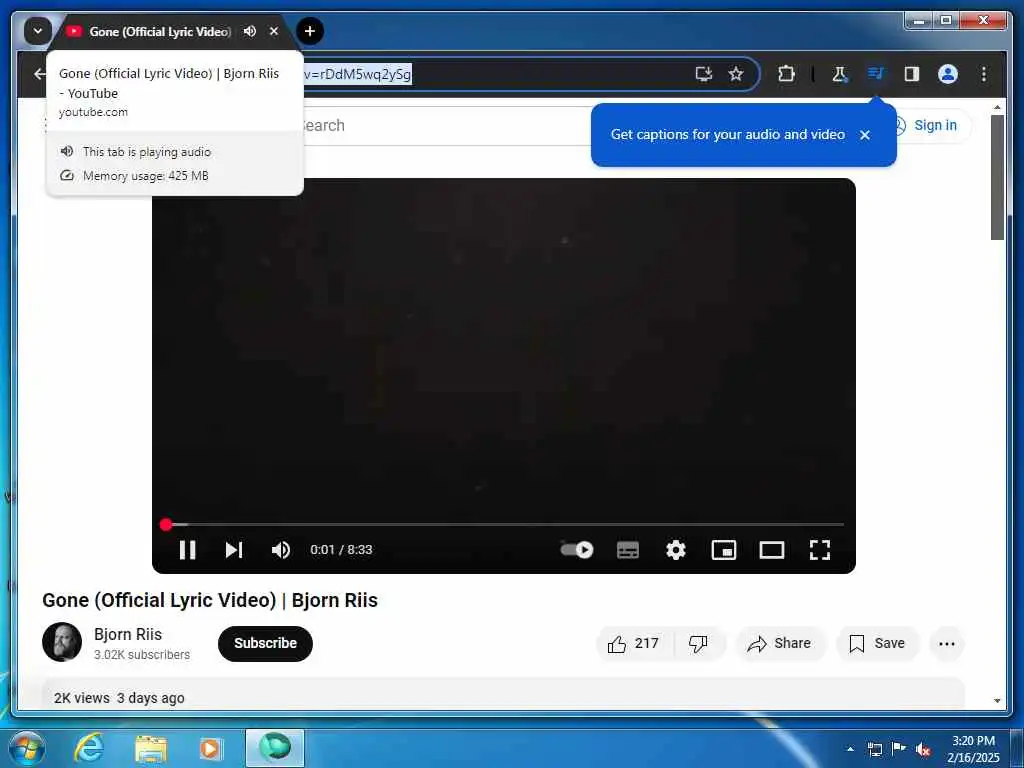Skip to next video
The width and height of the screenshot is (1024, 768).
pyautogui.click(x=234, y=550)
